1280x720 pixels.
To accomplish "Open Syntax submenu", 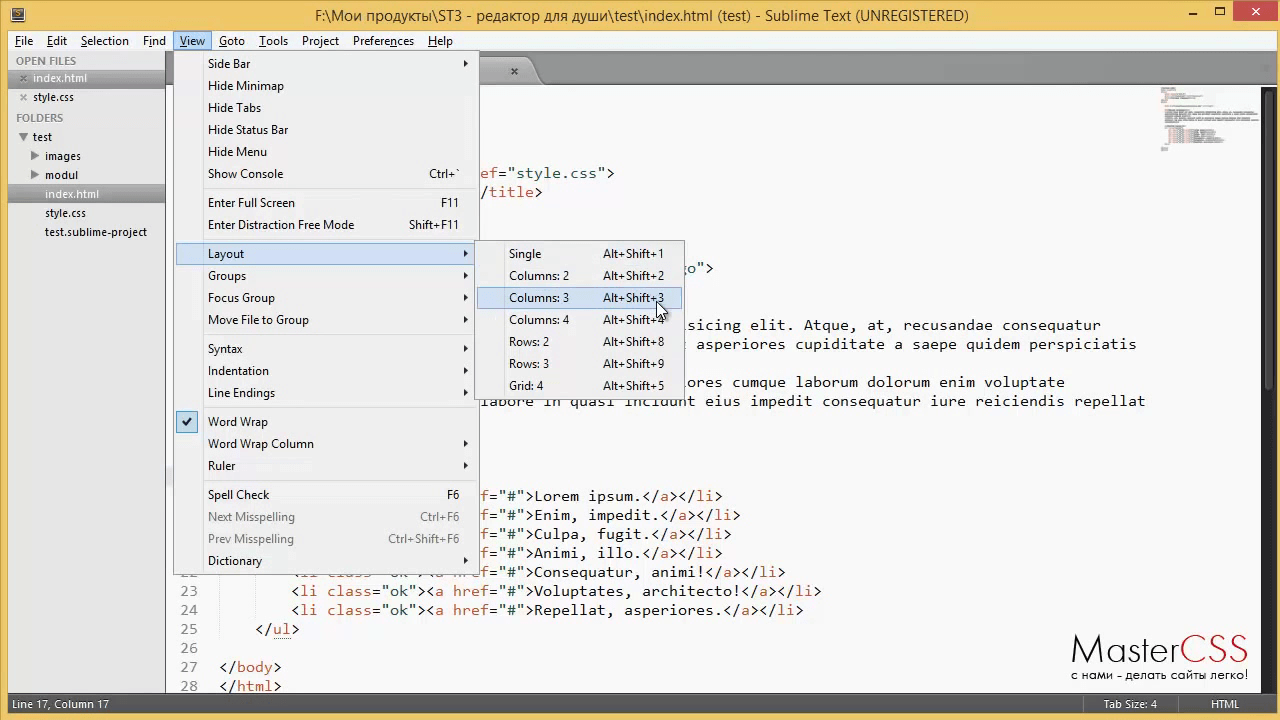I will (x=327, y=349).
